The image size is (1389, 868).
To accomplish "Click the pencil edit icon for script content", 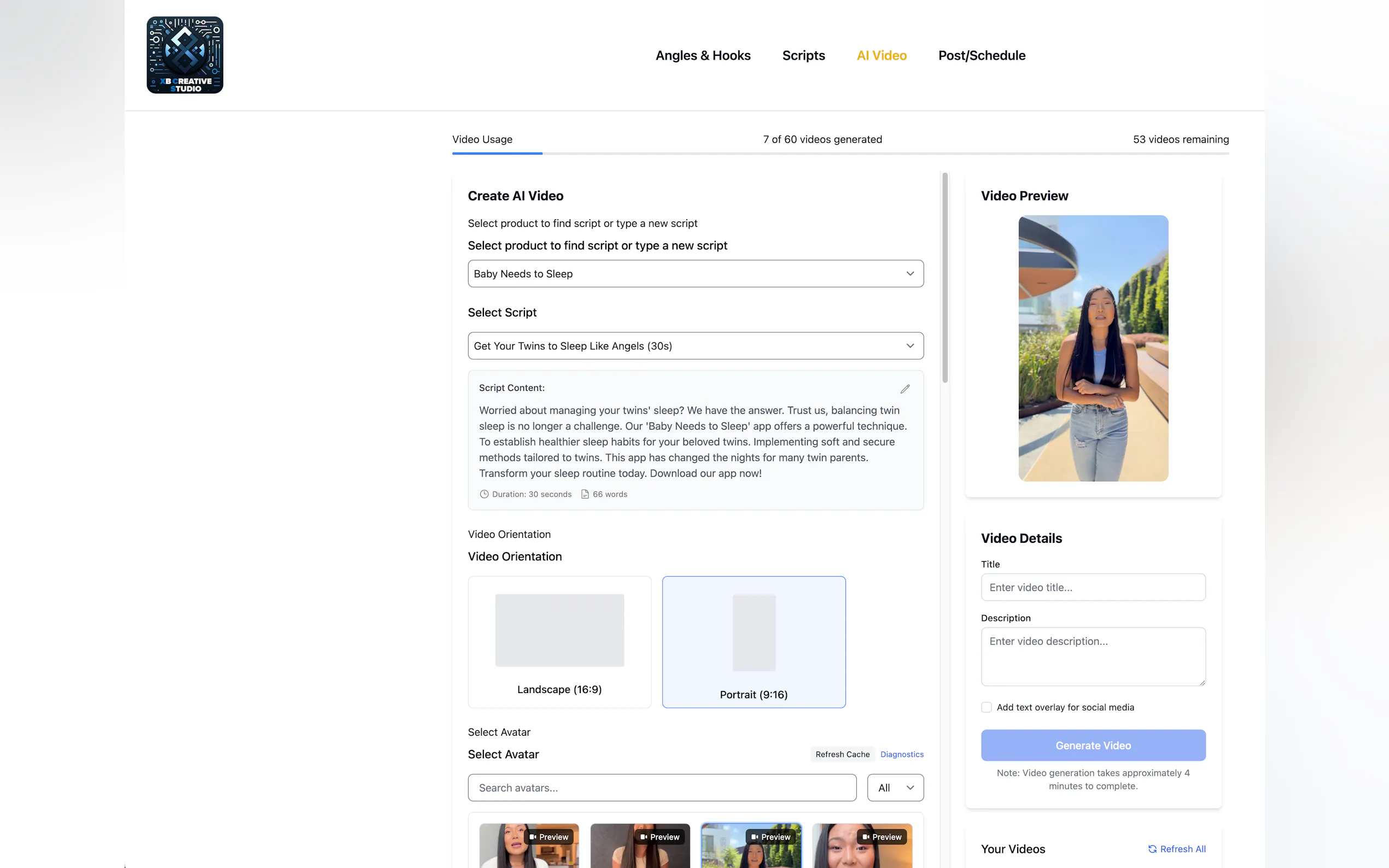I will coord(904,389).
